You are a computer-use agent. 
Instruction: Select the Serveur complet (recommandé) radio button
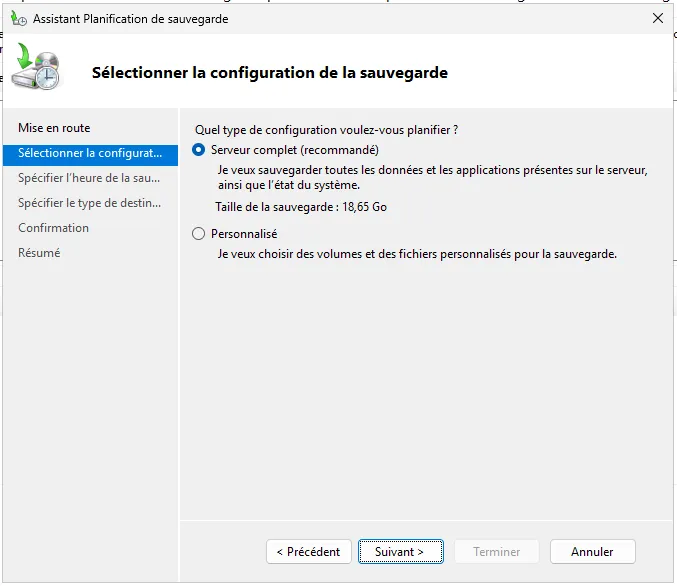[x=198, y=150]
